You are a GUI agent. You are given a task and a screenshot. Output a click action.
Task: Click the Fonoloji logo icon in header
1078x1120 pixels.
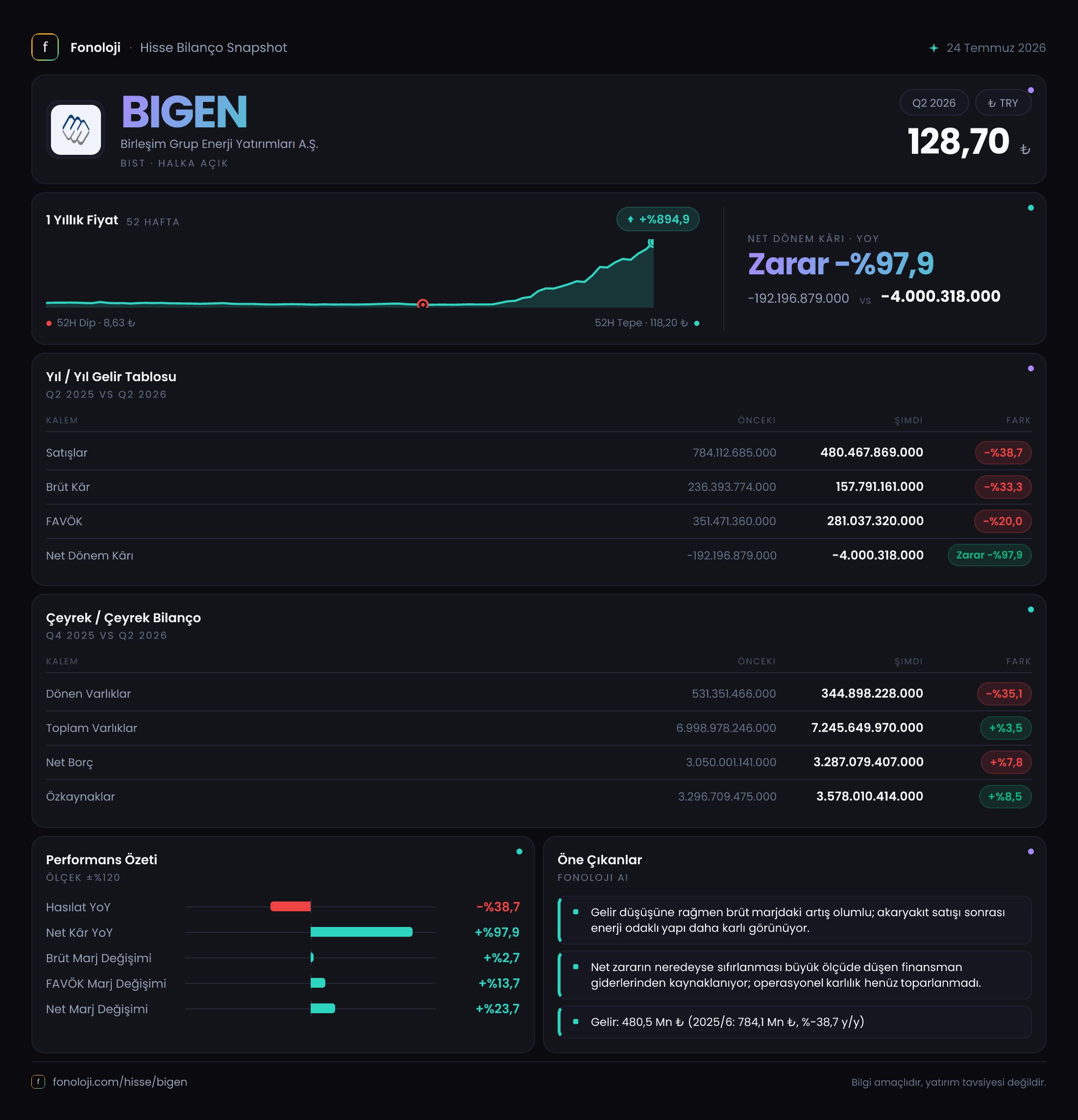(x=45, y=47)
